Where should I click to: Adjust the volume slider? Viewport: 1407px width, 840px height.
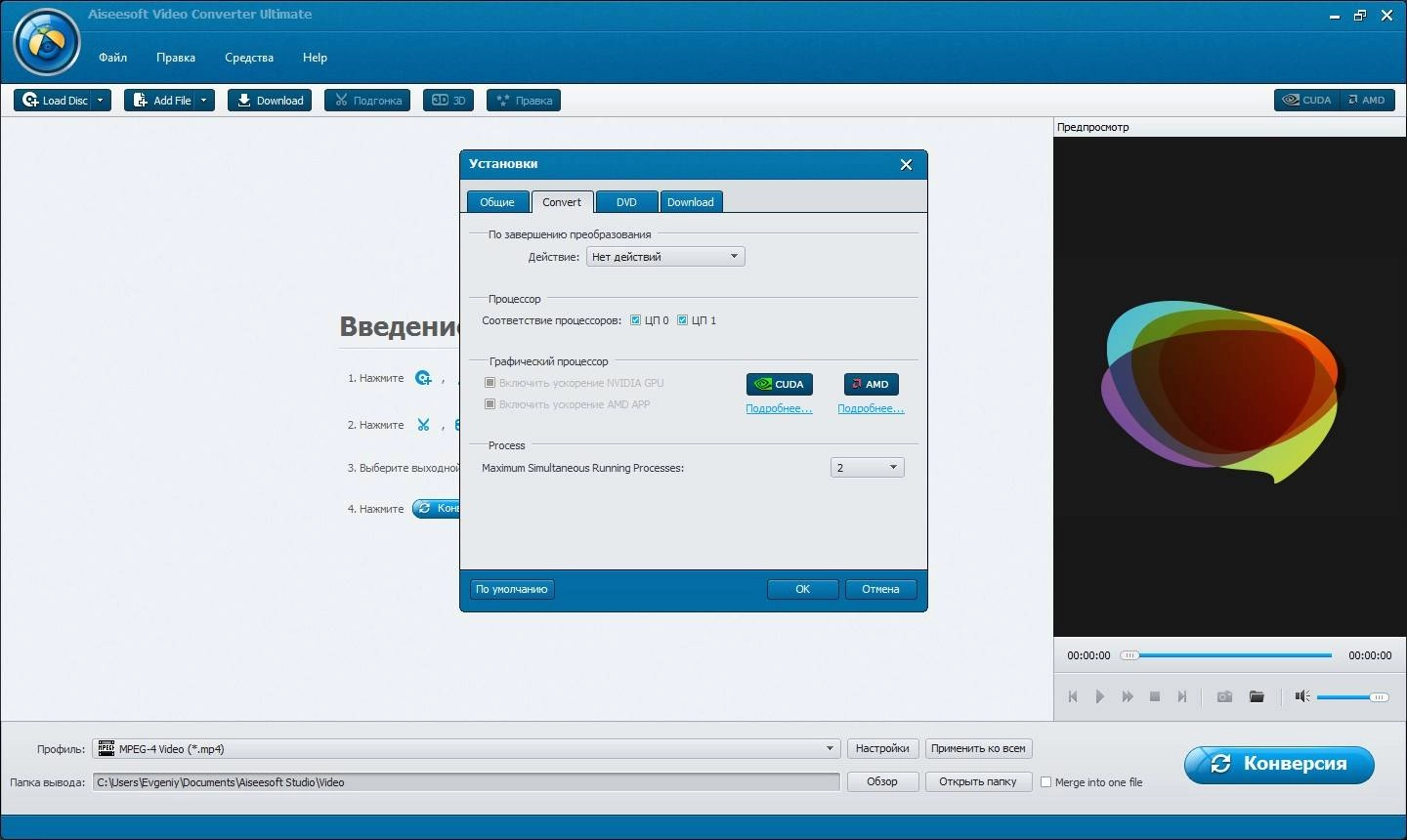tap(1352, 697)
